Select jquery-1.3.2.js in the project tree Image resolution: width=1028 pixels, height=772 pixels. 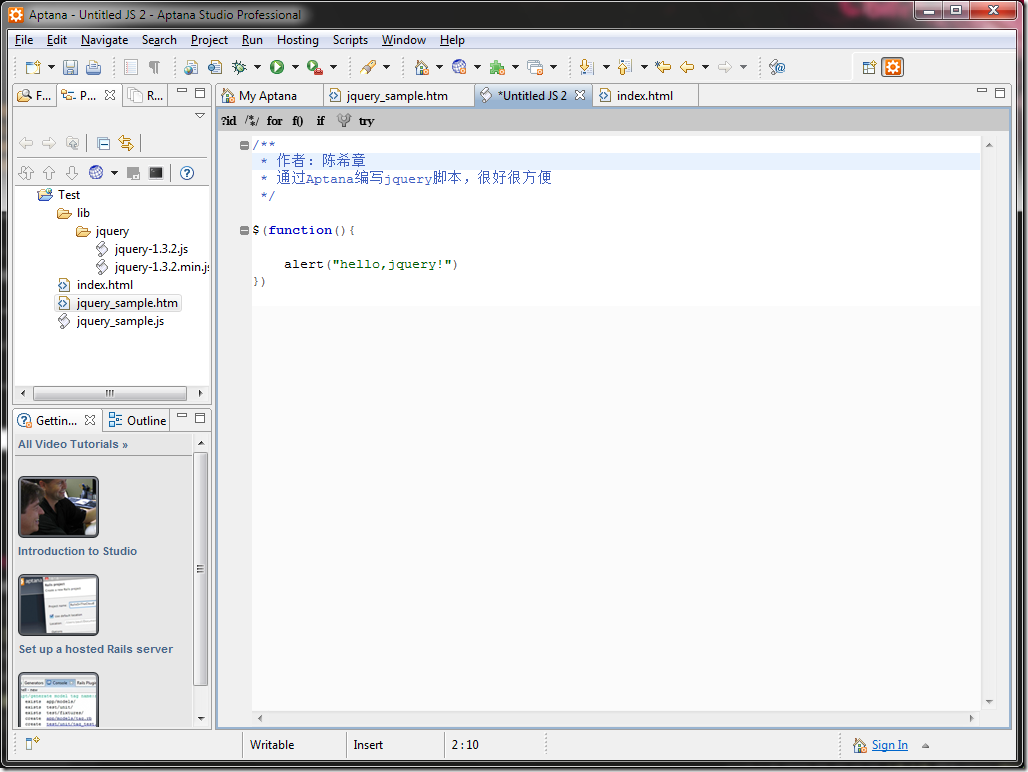pyautogui.click(x=151, y=249)
